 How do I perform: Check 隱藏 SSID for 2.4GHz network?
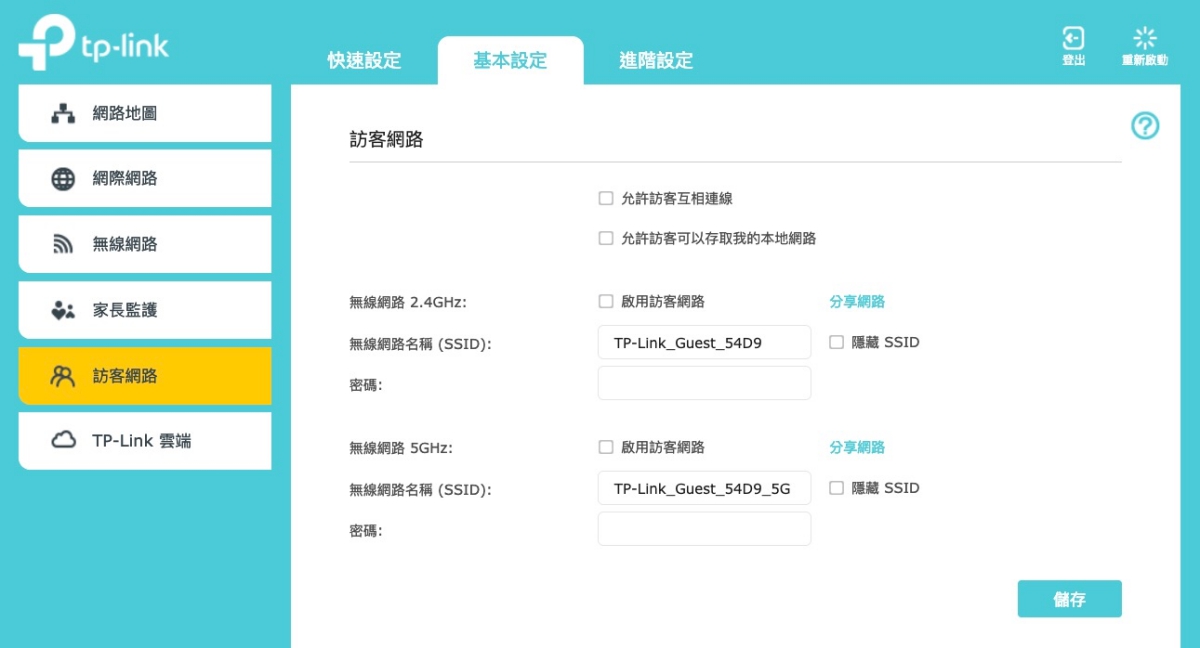pos(836,342)
